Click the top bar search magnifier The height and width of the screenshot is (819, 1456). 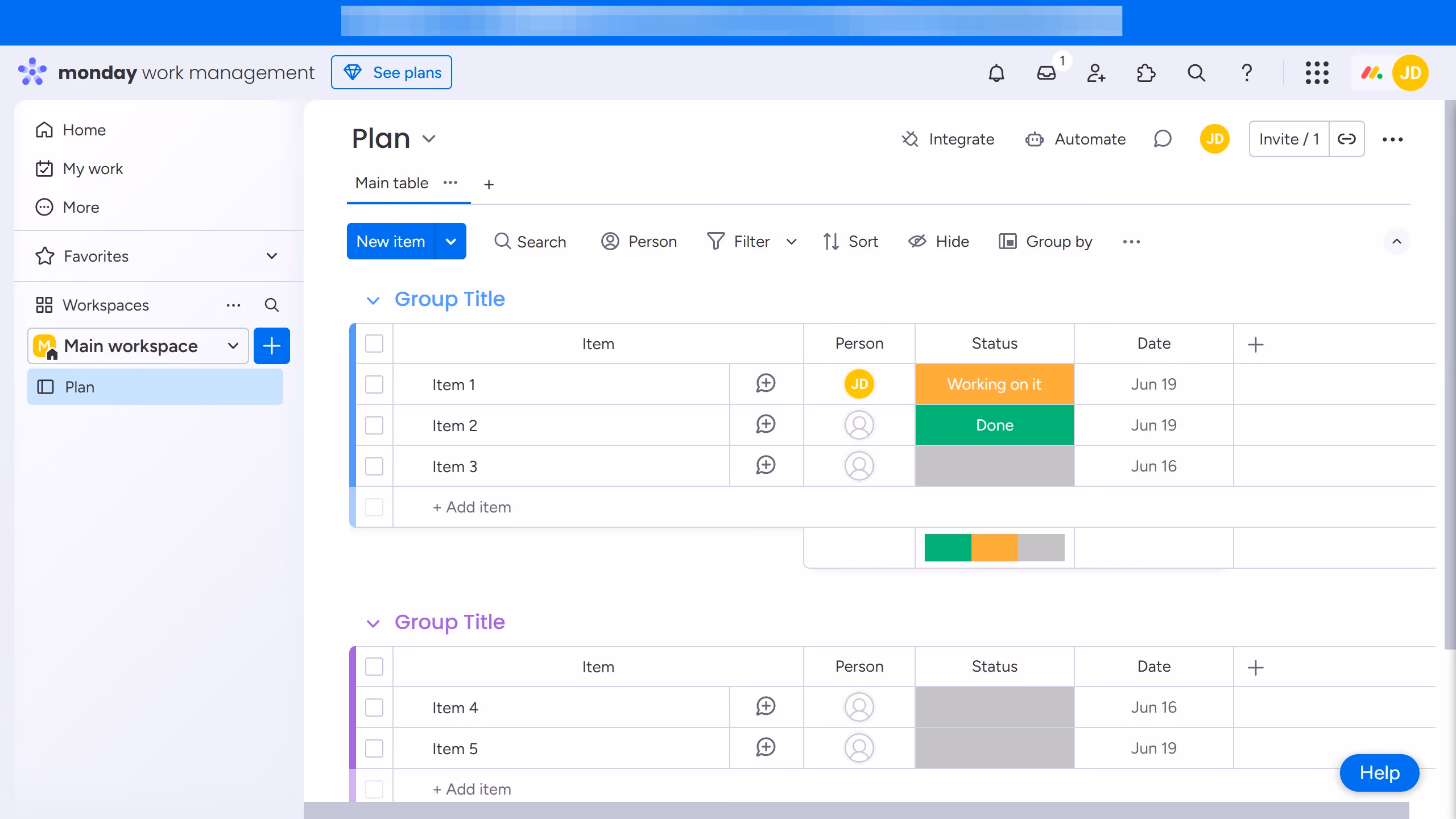1196,73
